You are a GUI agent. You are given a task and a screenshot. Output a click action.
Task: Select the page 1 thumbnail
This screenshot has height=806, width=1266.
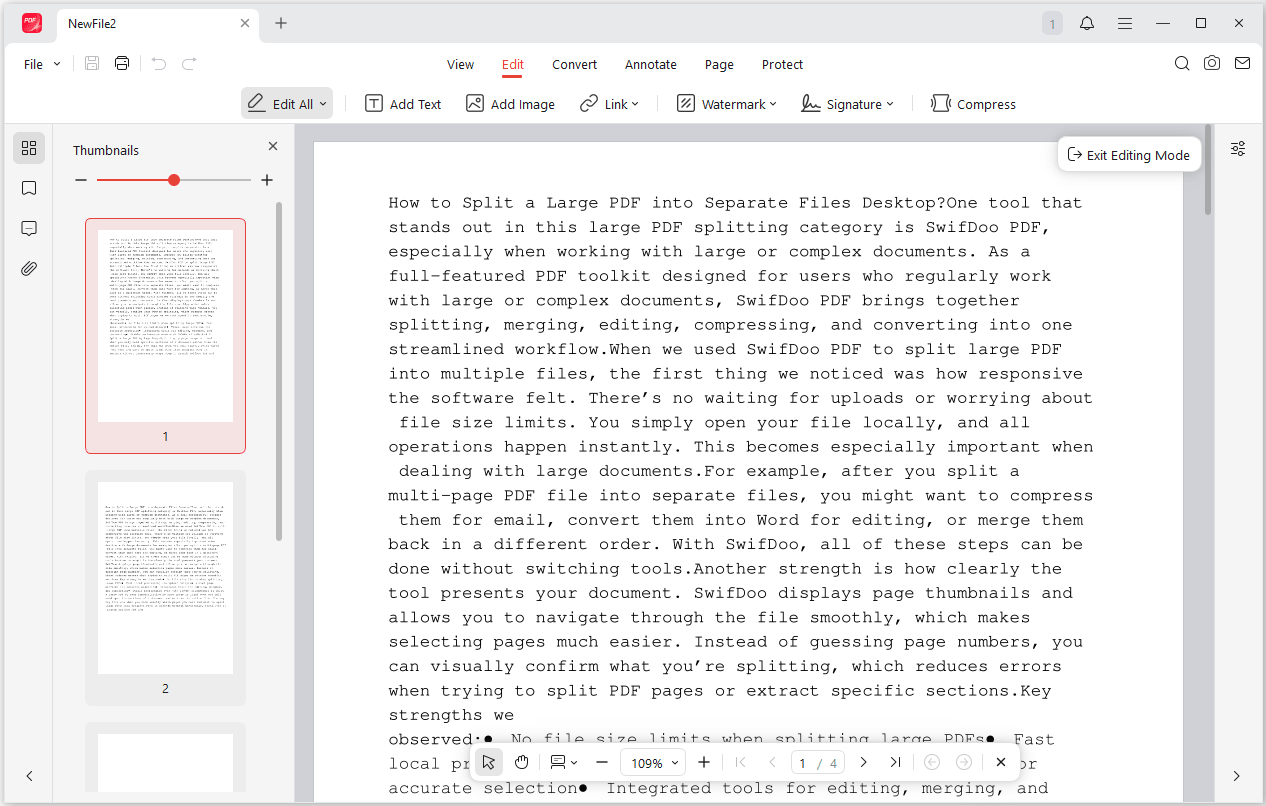(x=165, y=335)
